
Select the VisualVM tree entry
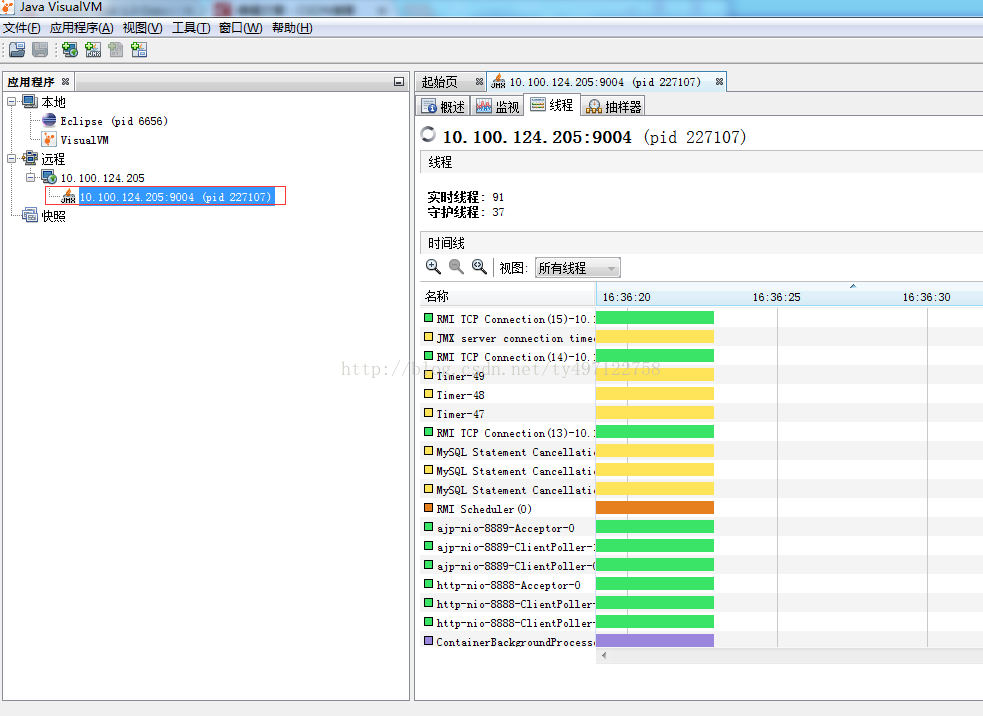point(85,140)
